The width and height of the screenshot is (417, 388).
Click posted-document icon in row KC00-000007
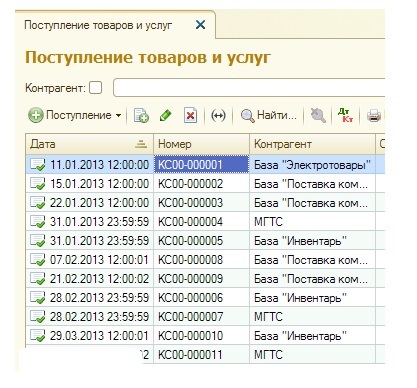tap(37, 317)
